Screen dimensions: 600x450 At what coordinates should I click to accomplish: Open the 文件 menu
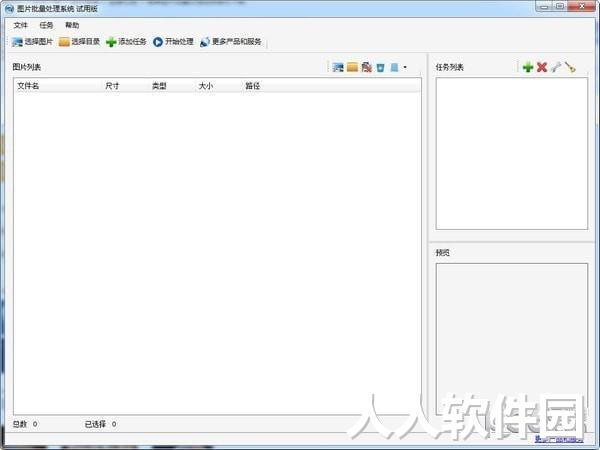(21, 25)
